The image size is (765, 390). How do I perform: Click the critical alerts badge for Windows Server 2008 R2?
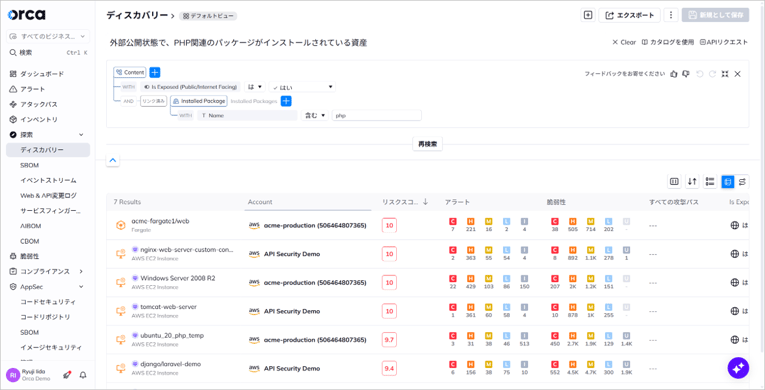(452, 278)
